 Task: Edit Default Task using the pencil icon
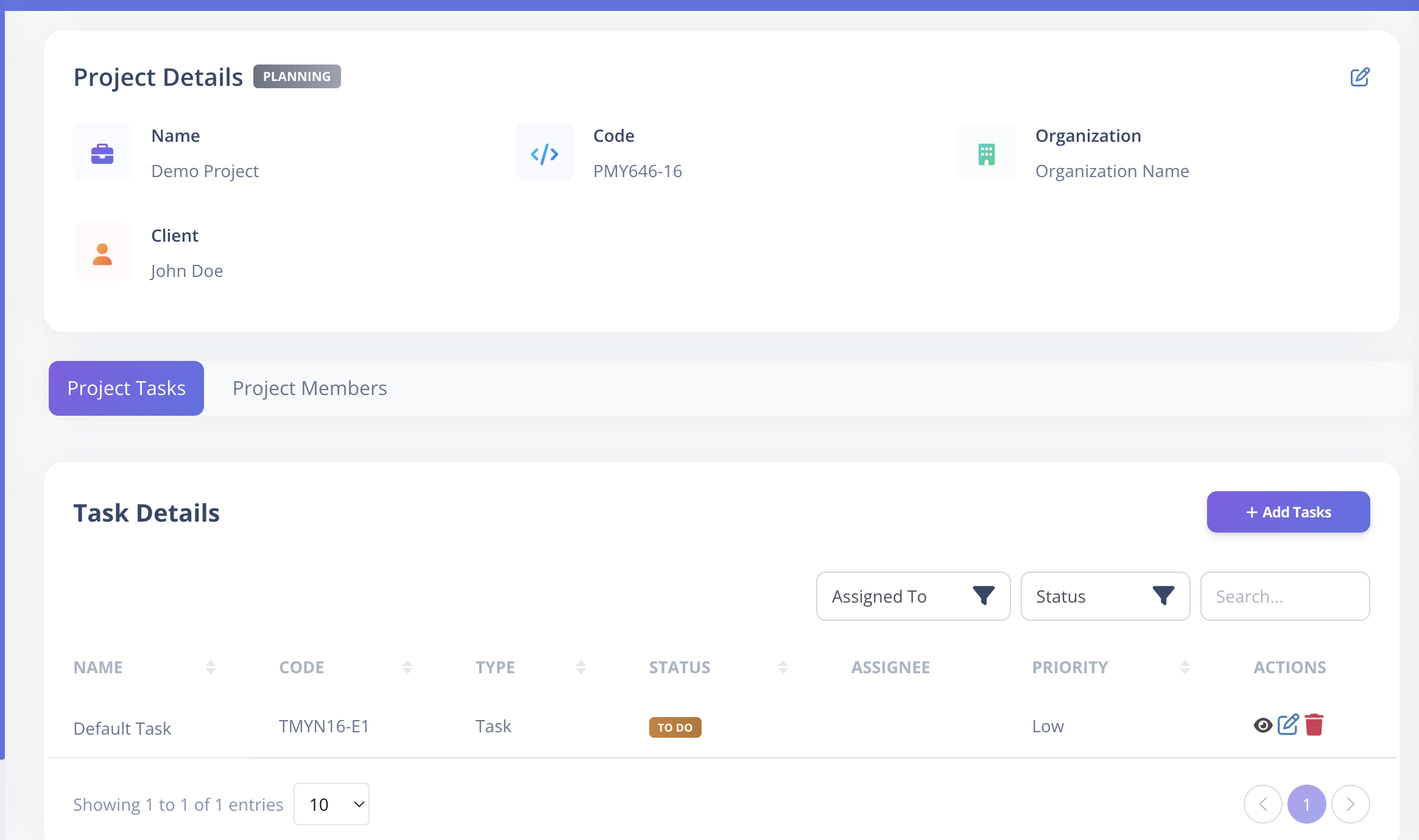pyautogui.click(x=1288, y=724)
